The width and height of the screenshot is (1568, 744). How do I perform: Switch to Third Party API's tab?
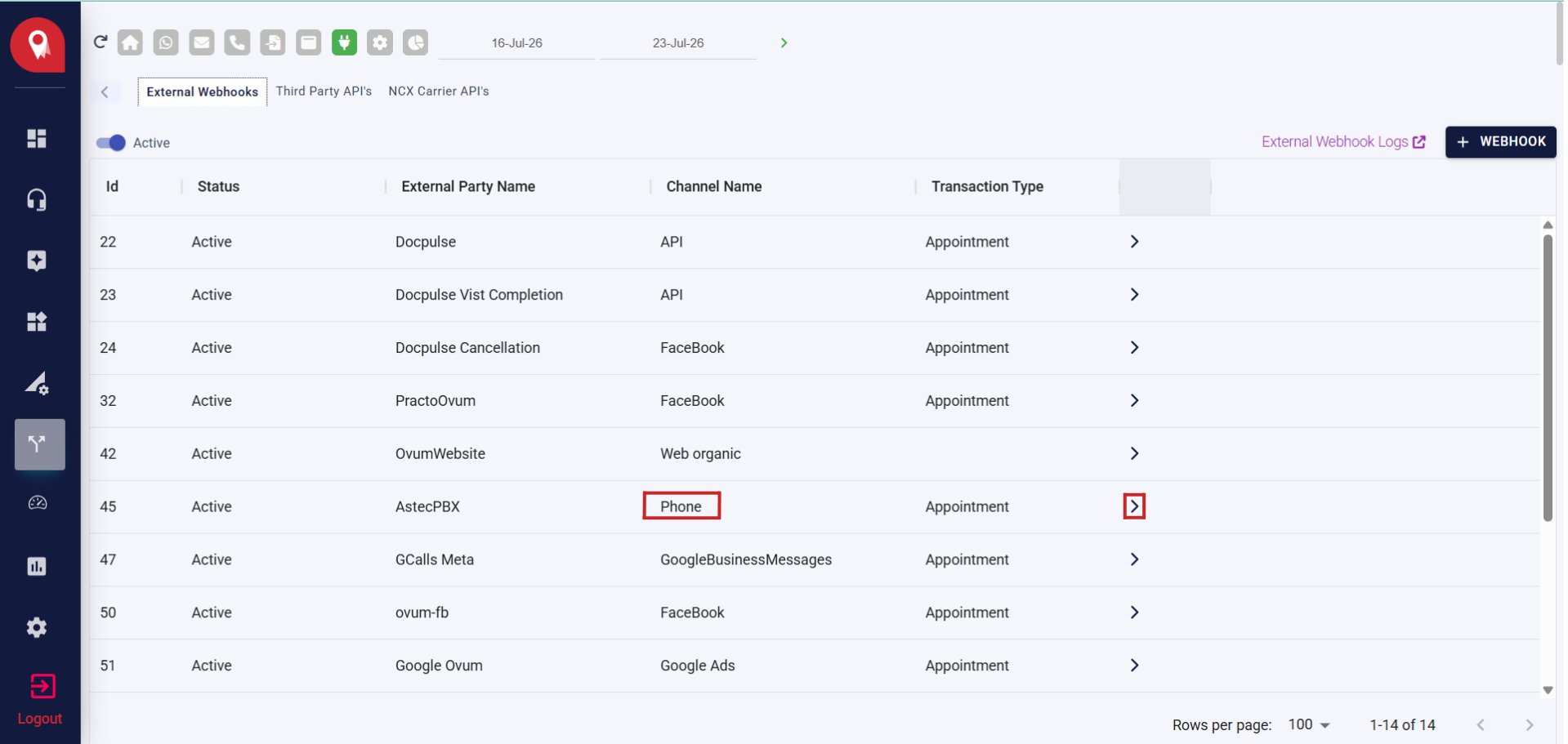click(x=324, y=91)
